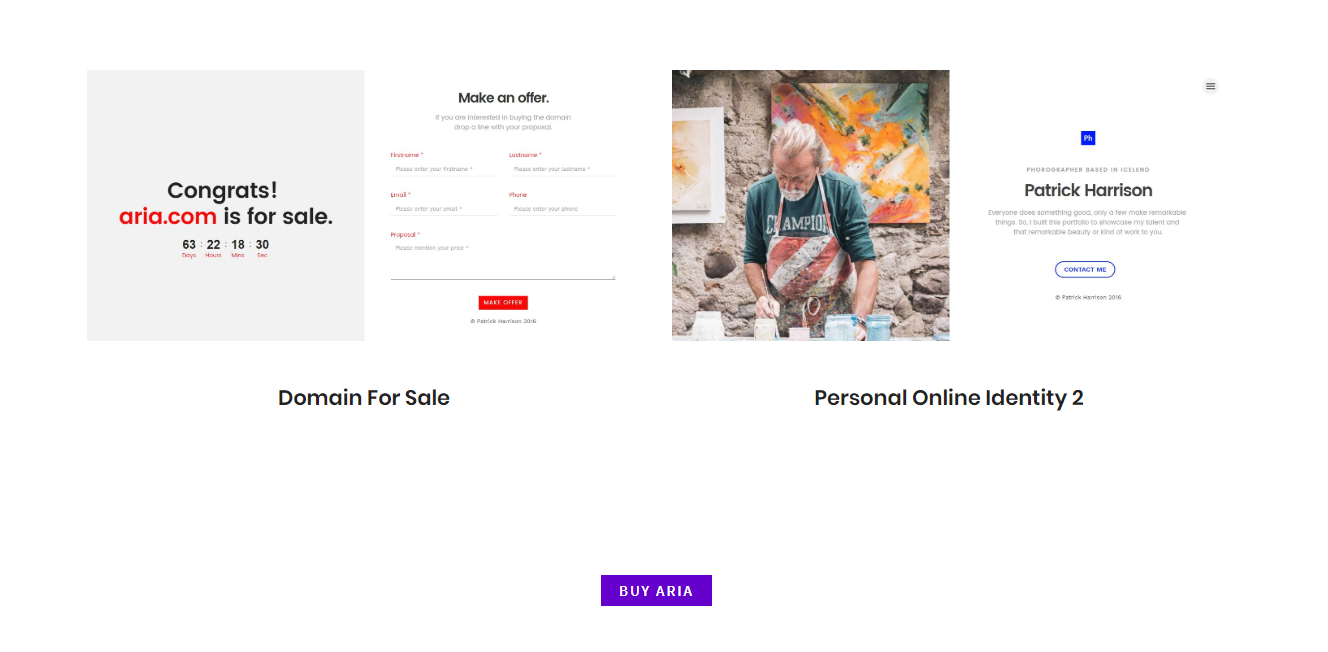Click the Phone input field

pos(561,209)
